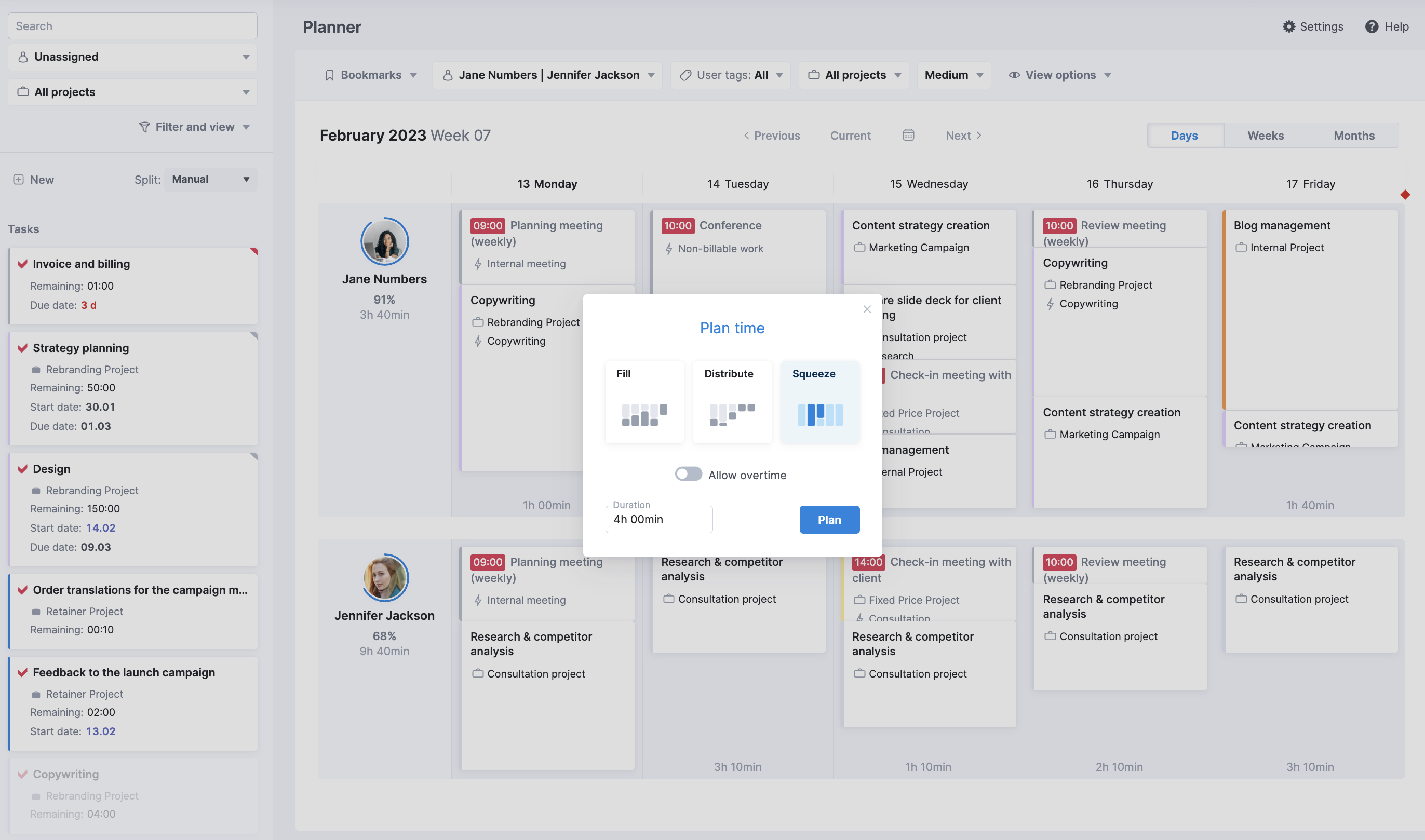
Task: Switch to the Weeks tab
Action: click(1265, 134)
